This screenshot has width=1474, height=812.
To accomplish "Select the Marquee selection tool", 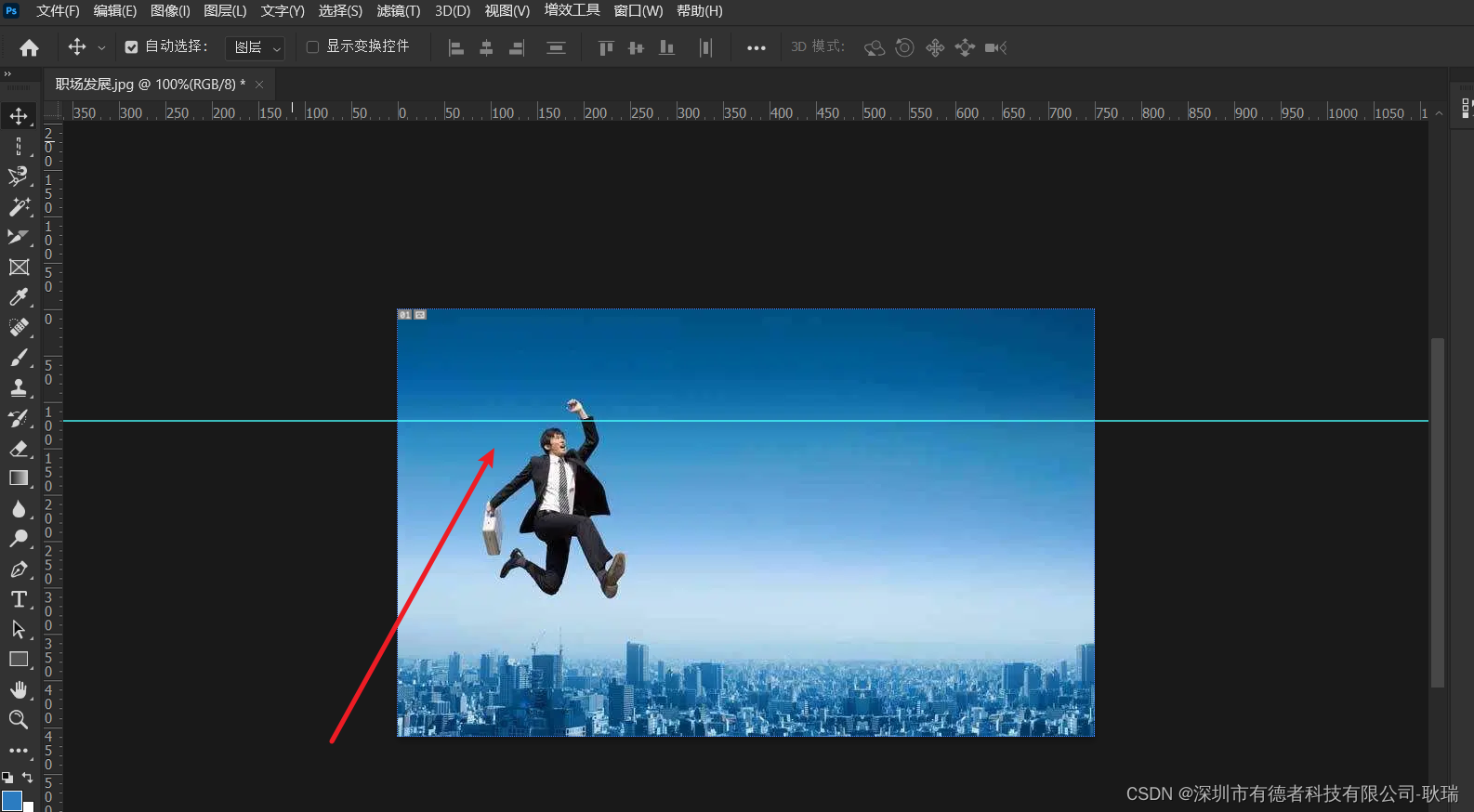I will [x=19, y=147].
